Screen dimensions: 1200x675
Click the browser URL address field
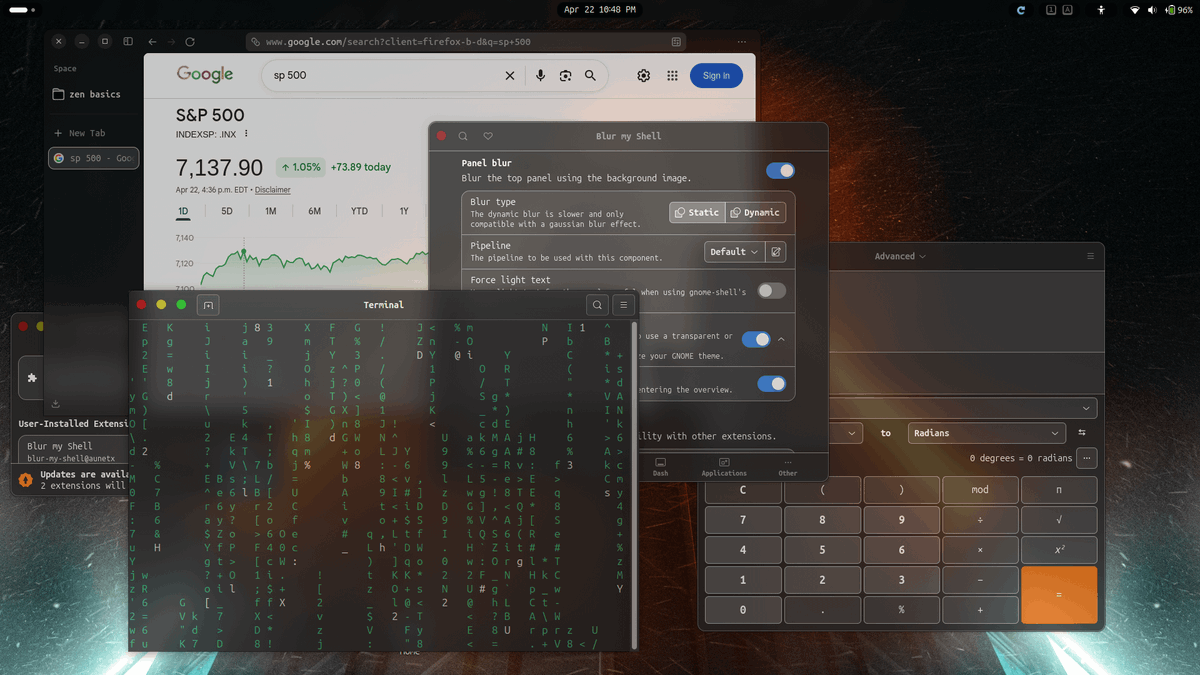click(x=465, y=42)
